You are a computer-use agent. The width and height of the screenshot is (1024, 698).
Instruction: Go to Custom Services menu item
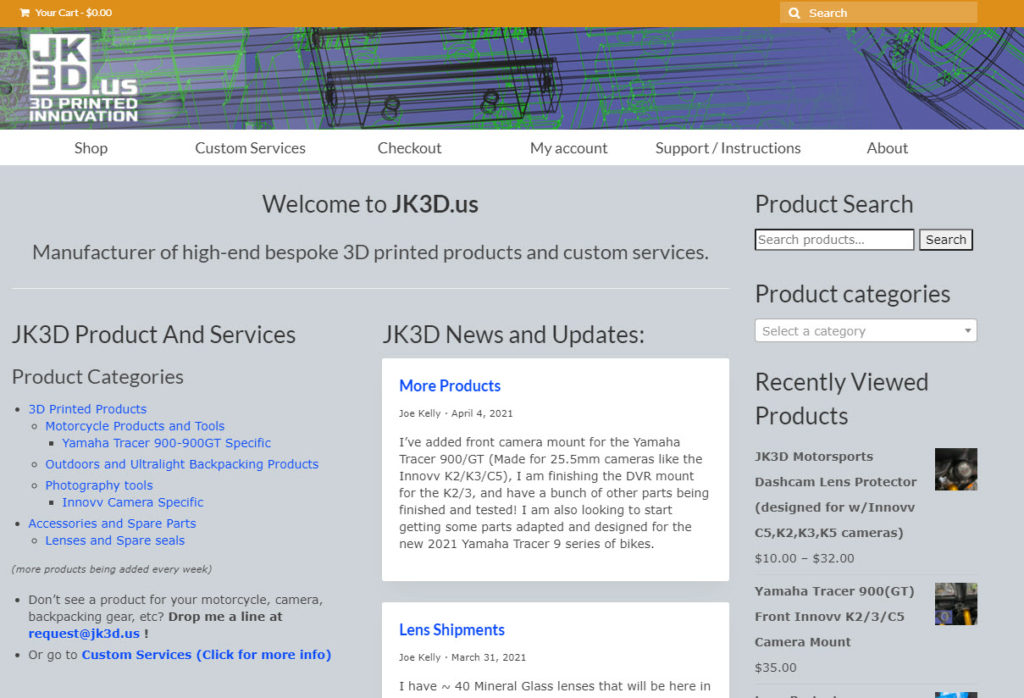pyautogui.click(x=250, y=148)
